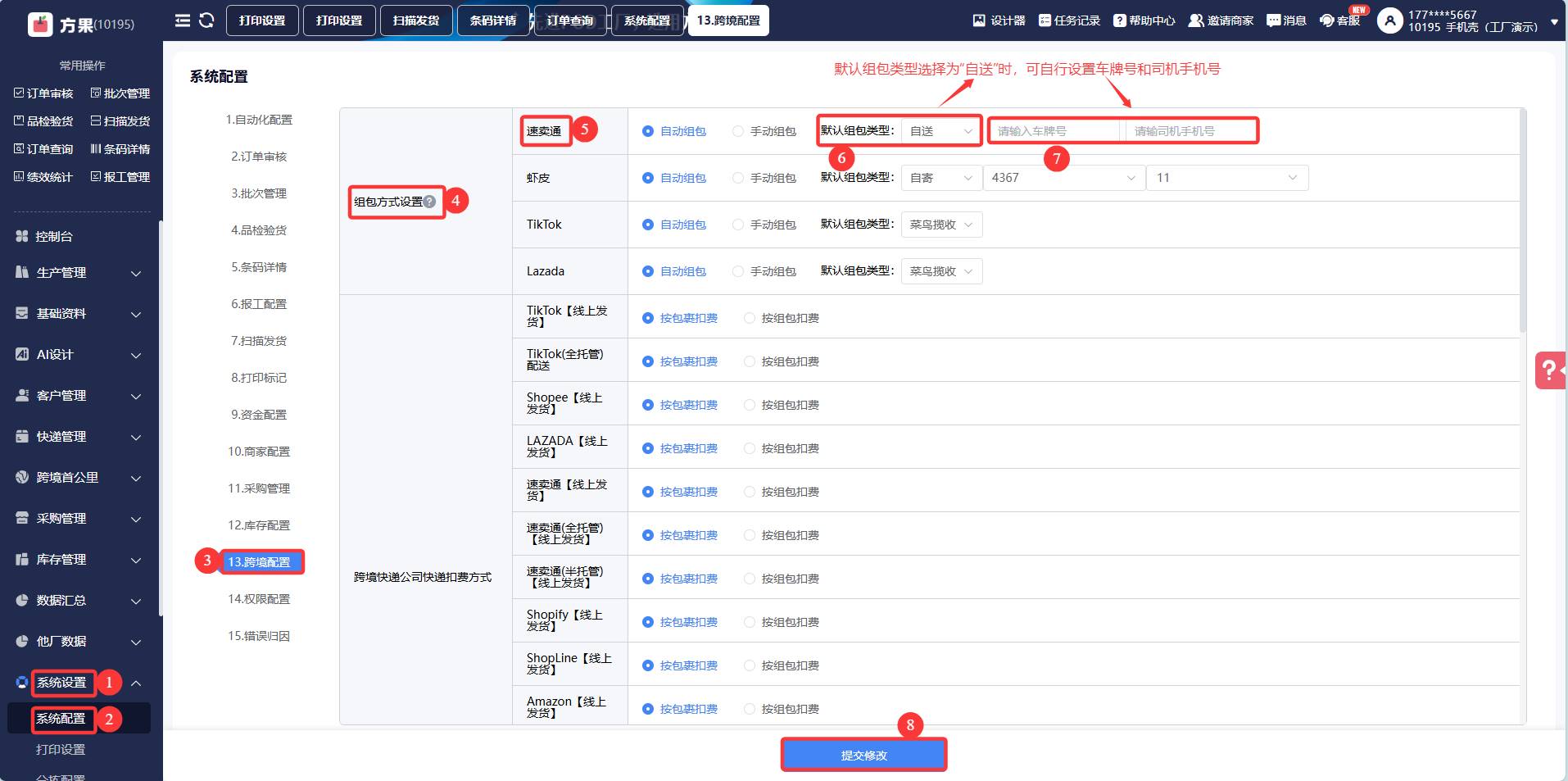
Task: Click the 系统设置 sidebar icon
Action: 22,682
